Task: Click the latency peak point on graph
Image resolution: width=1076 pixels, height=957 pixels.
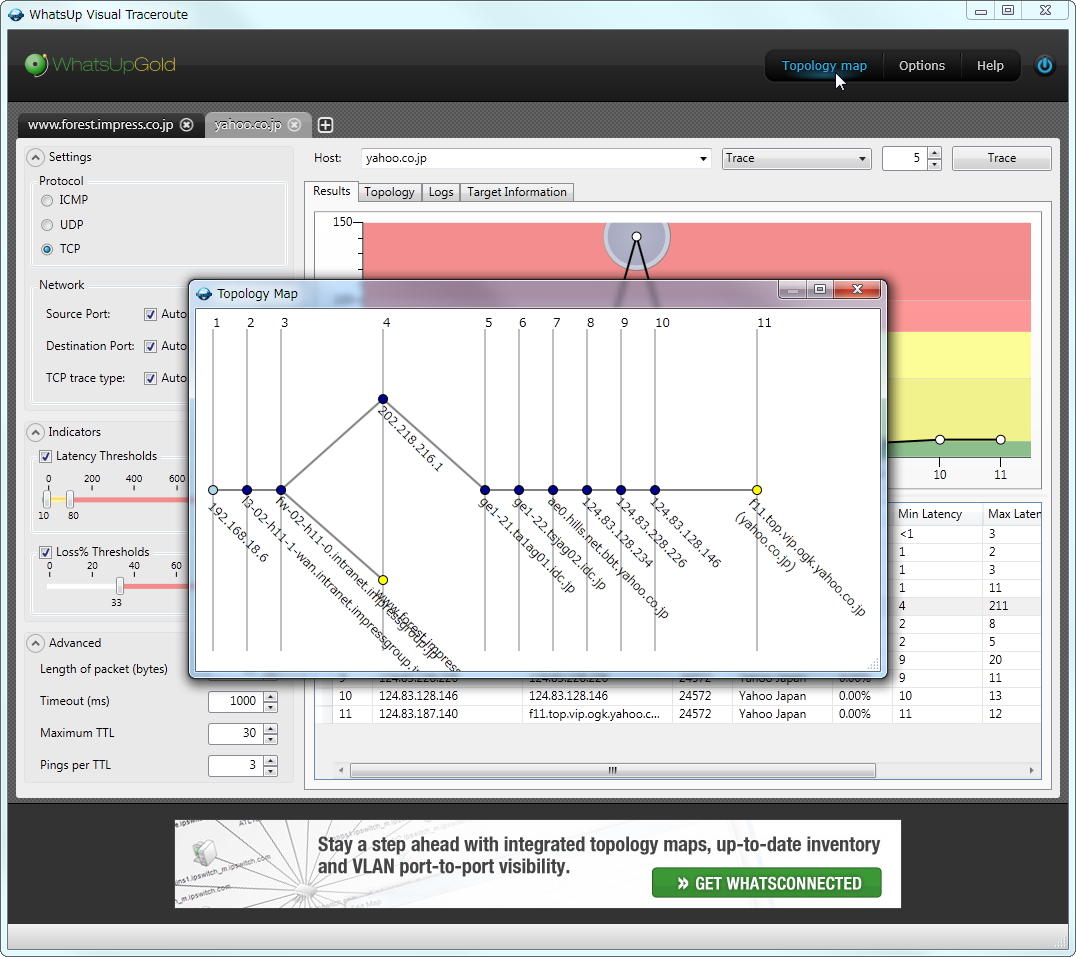Action: click(x=637, y=237)
